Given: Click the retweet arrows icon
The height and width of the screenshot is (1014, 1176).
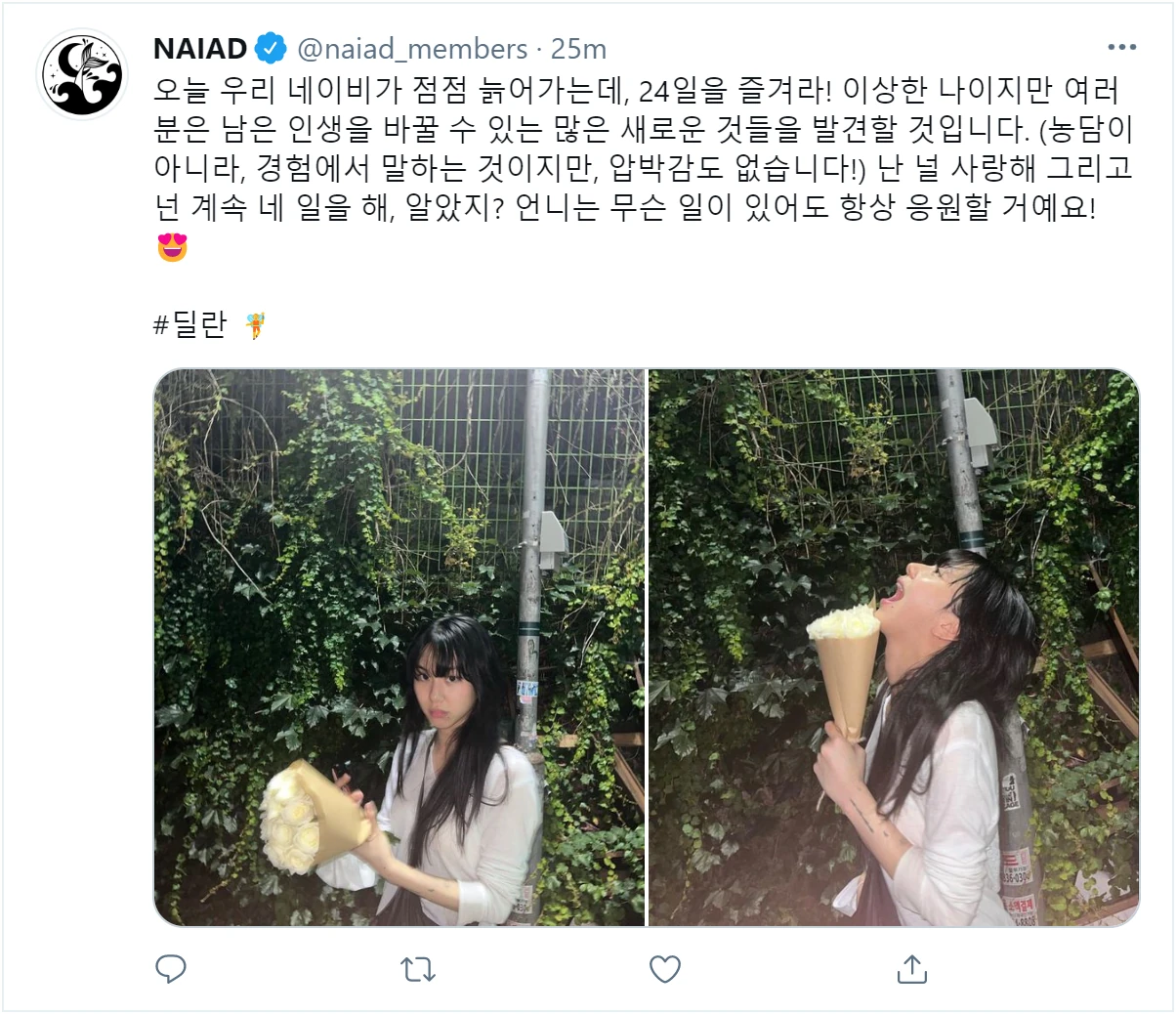Looking at the screenshot, I should click(x=418, y=969).
